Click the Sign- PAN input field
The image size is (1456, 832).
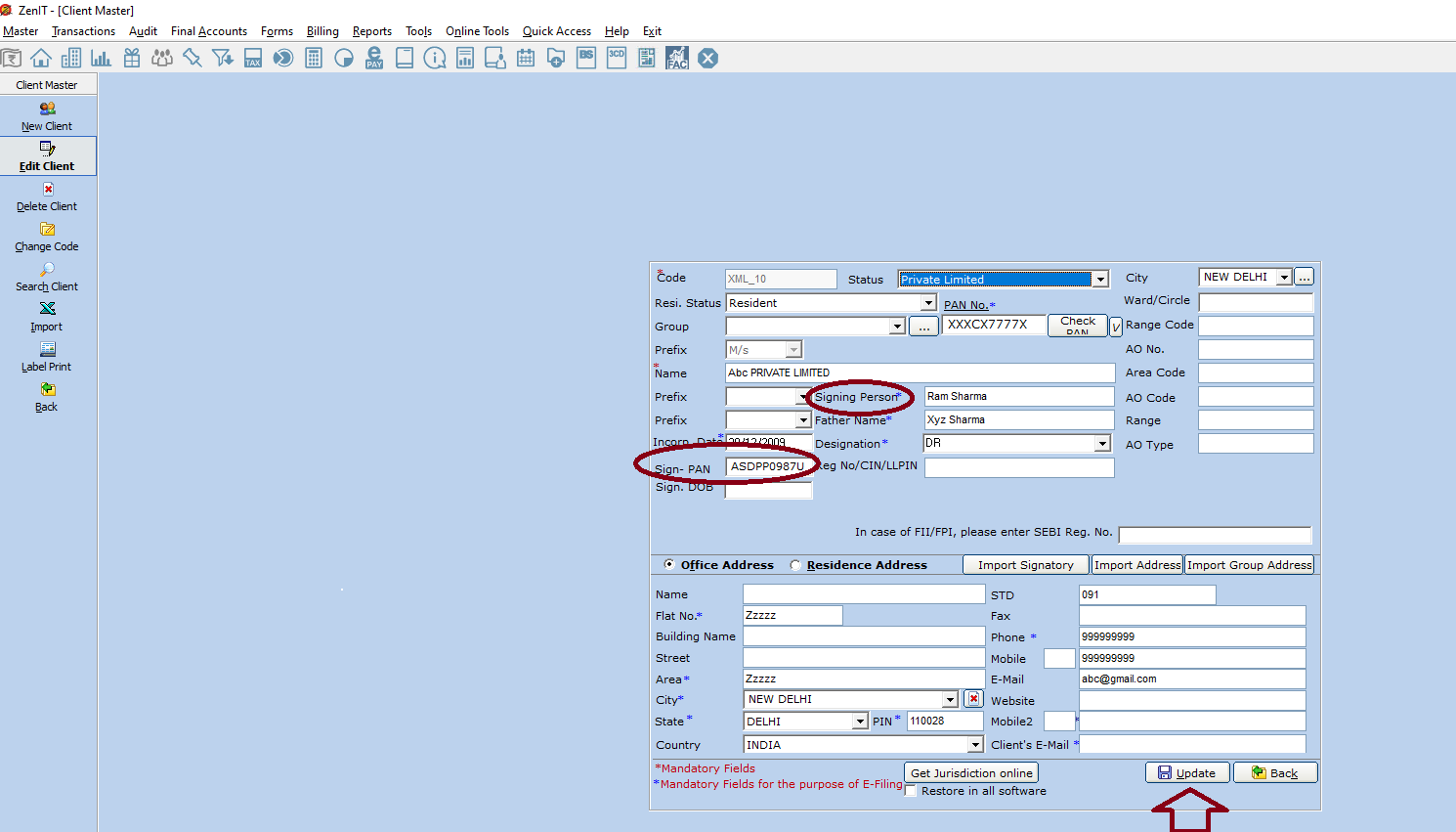(768, 467)
